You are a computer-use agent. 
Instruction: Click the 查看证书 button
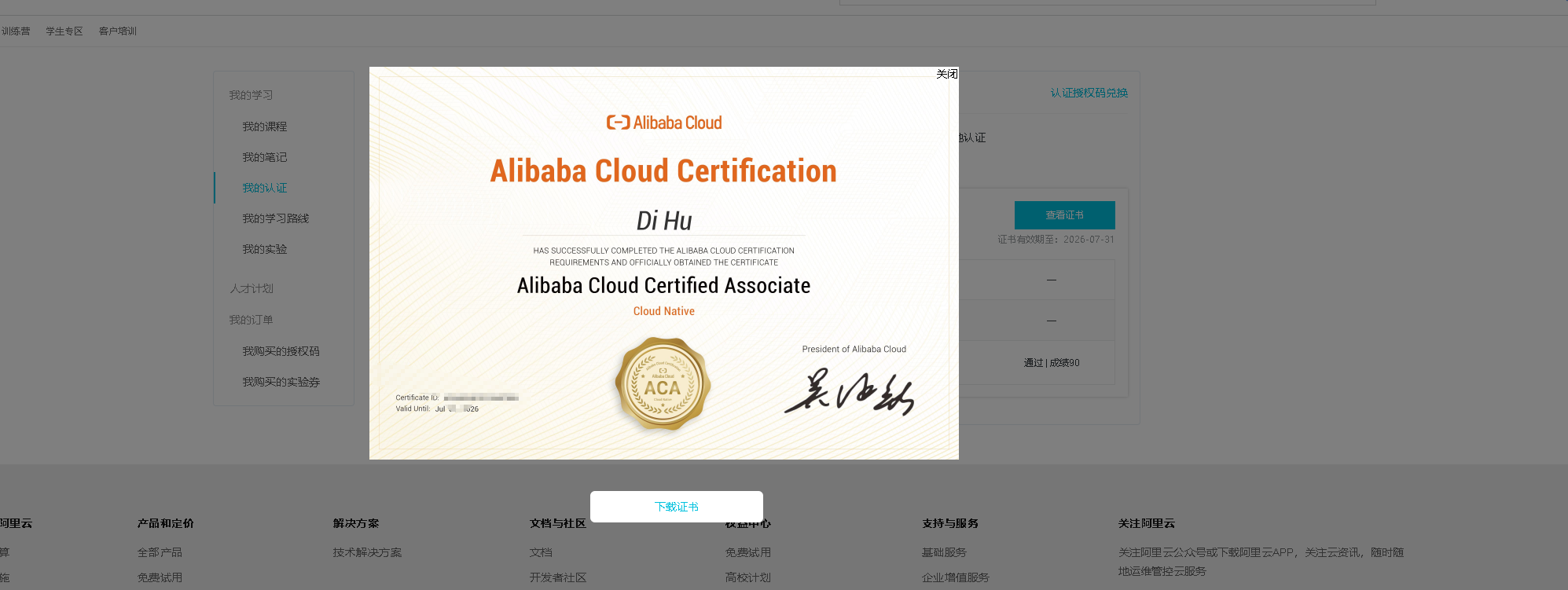pos(1064,215)
